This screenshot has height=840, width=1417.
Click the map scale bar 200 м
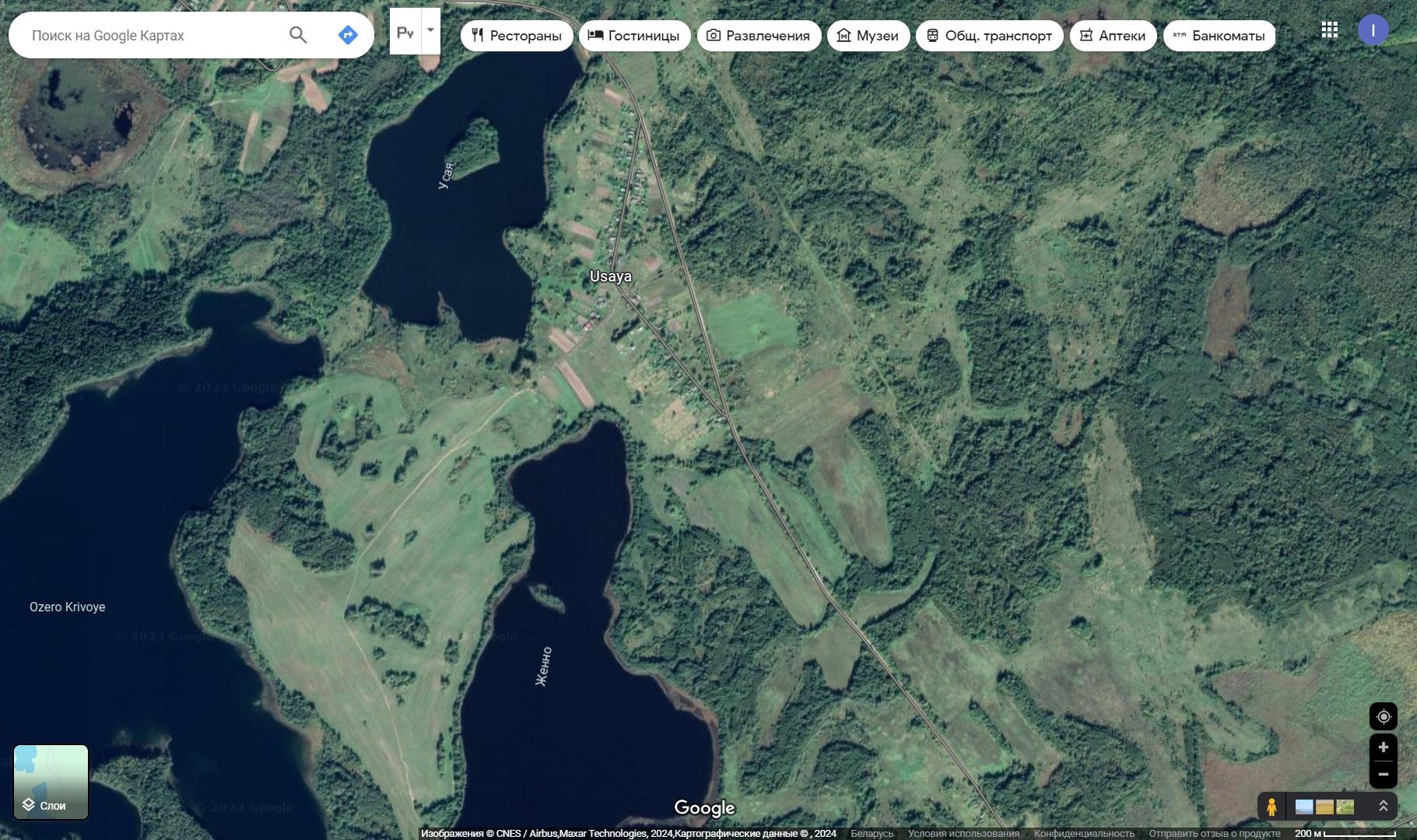point(1345,834)
